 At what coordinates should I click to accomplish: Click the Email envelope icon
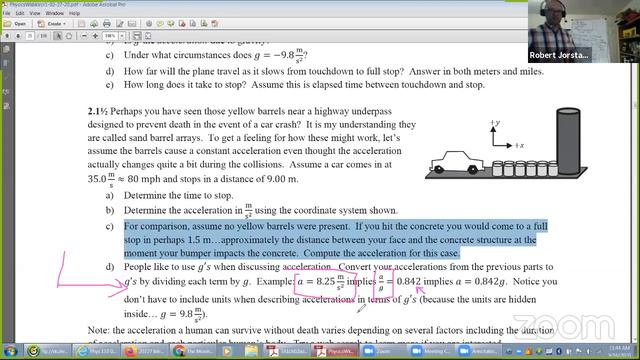[x=132, y=24]
